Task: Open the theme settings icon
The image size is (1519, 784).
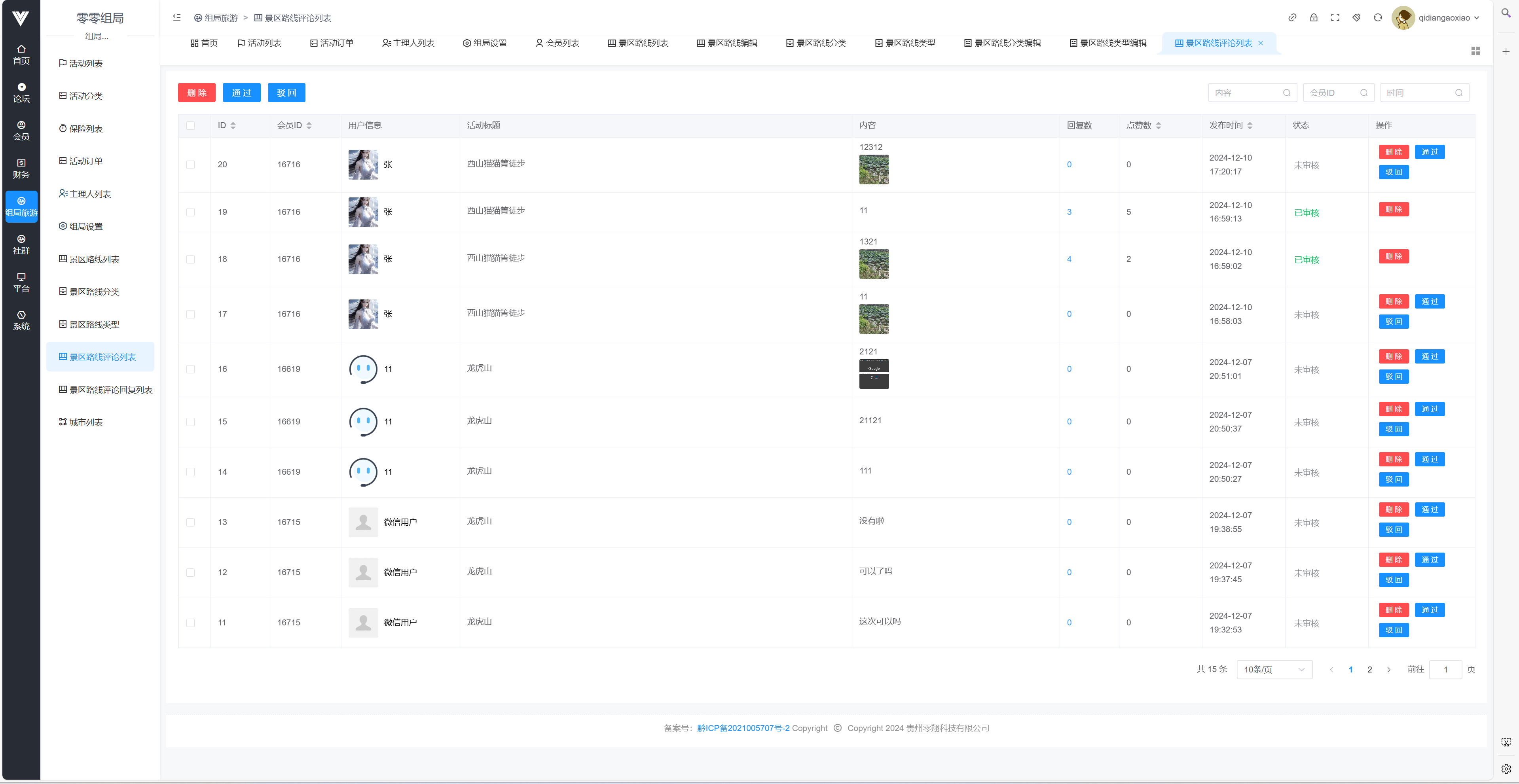Action: [1356, 18]
